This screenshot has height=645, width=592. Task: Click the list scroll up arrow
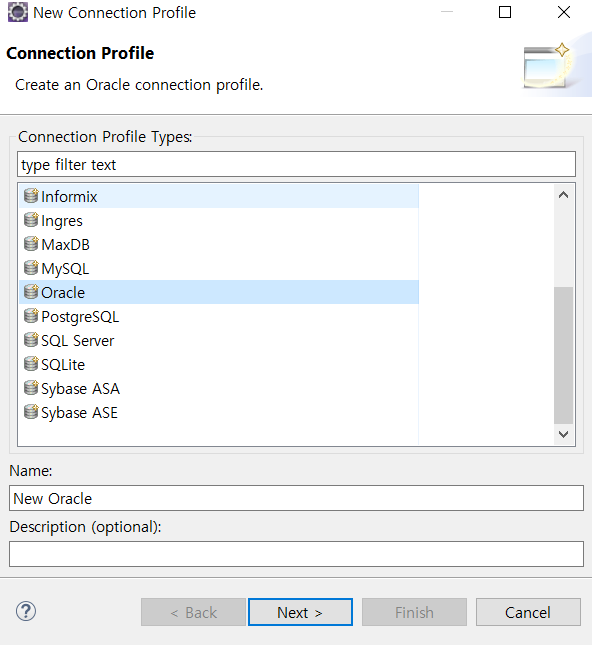pos(564,195)
